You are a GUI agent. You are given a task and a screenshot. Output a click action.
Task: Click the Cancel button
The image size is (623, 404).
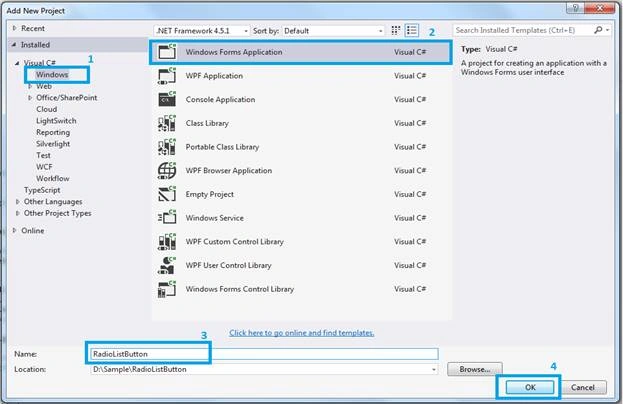click(x=582, y=387)
